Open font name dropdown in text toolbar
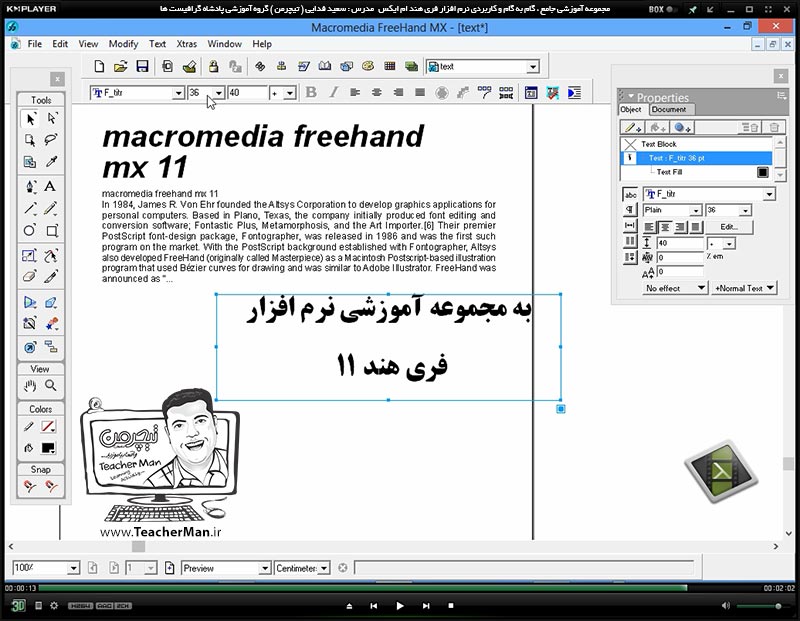Viewport: 800px width, 621px height. (x=178, y=93)
